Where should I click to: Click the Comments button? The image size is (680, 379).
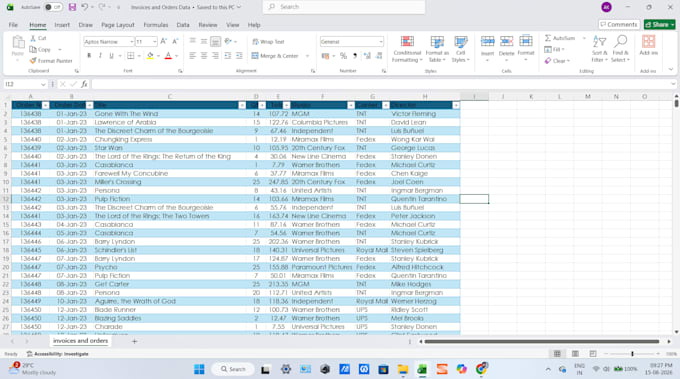coord(618,24)
